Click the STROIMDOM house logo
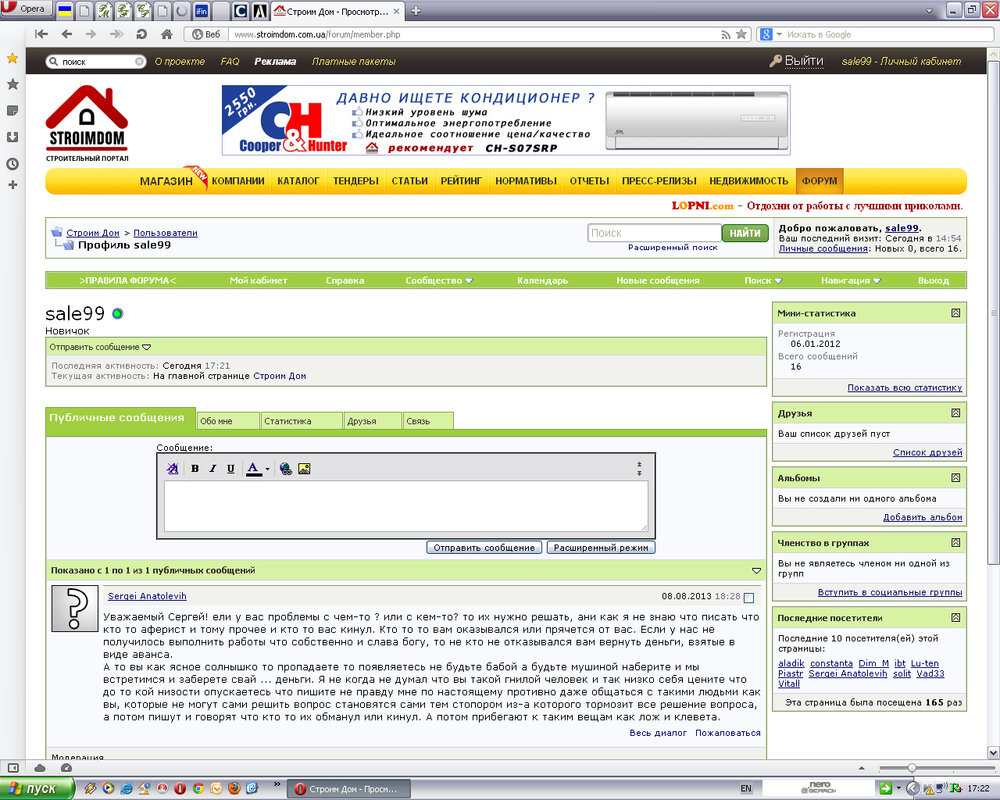This screenshot has height=800, width=1000. pyautogui.click(x=87, y=123)
